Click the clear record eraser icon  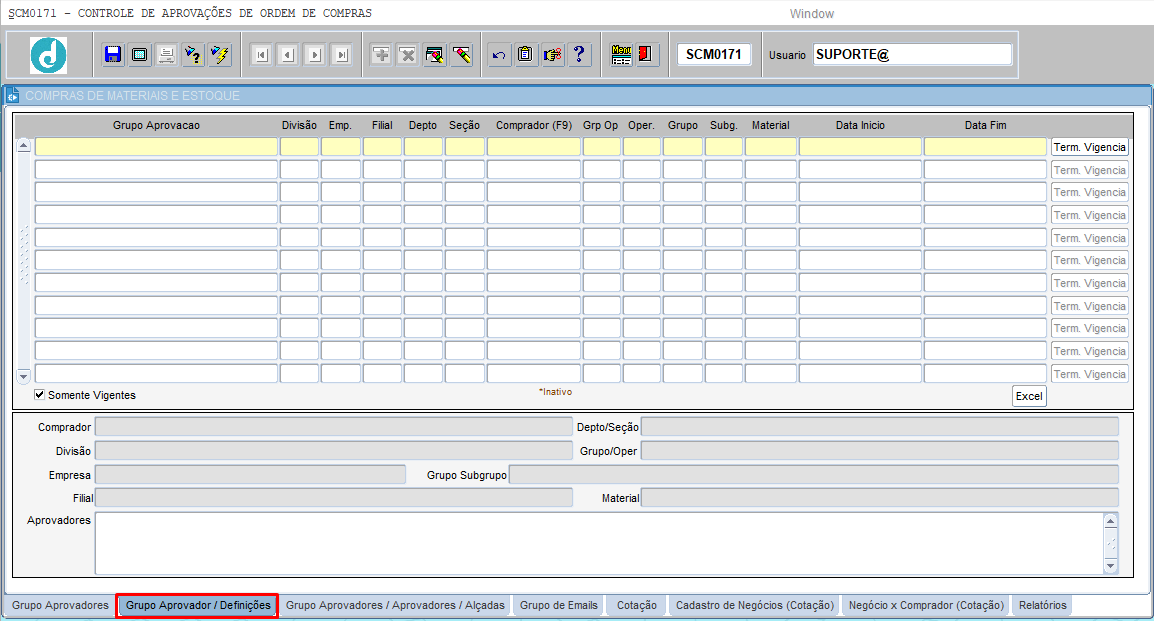click(x=461, y=54)
